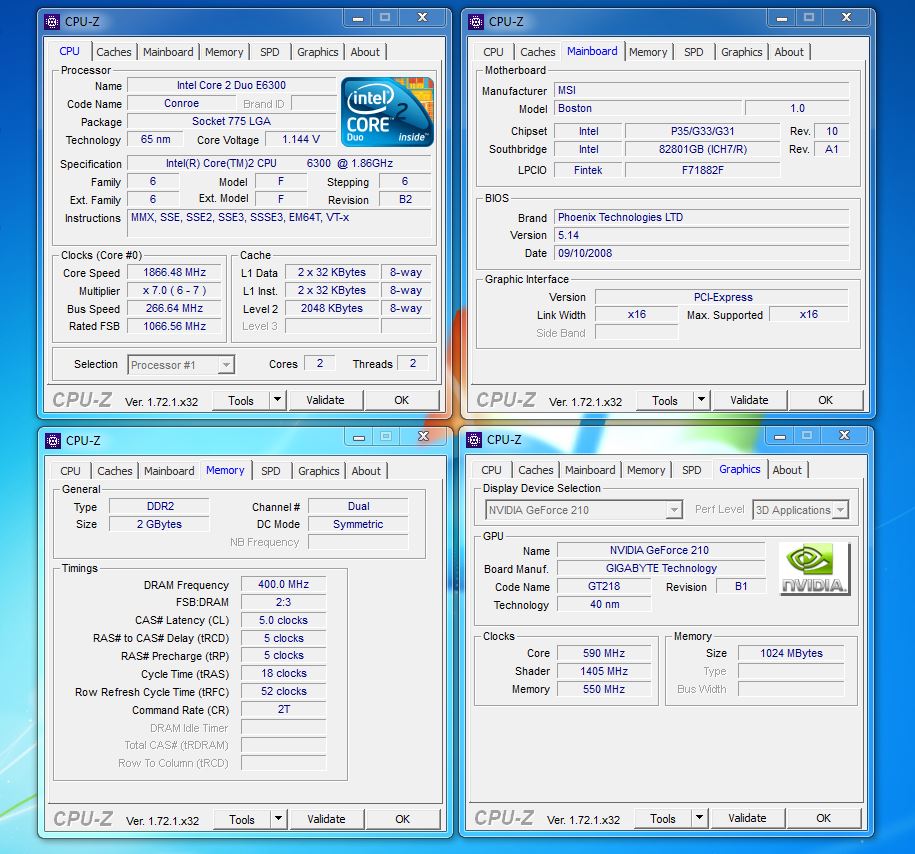This screenshot has width=915, height=854.
Task: Select Caches tab in Mainboard window
Action: pyautogui.click(x=537, y=52)
